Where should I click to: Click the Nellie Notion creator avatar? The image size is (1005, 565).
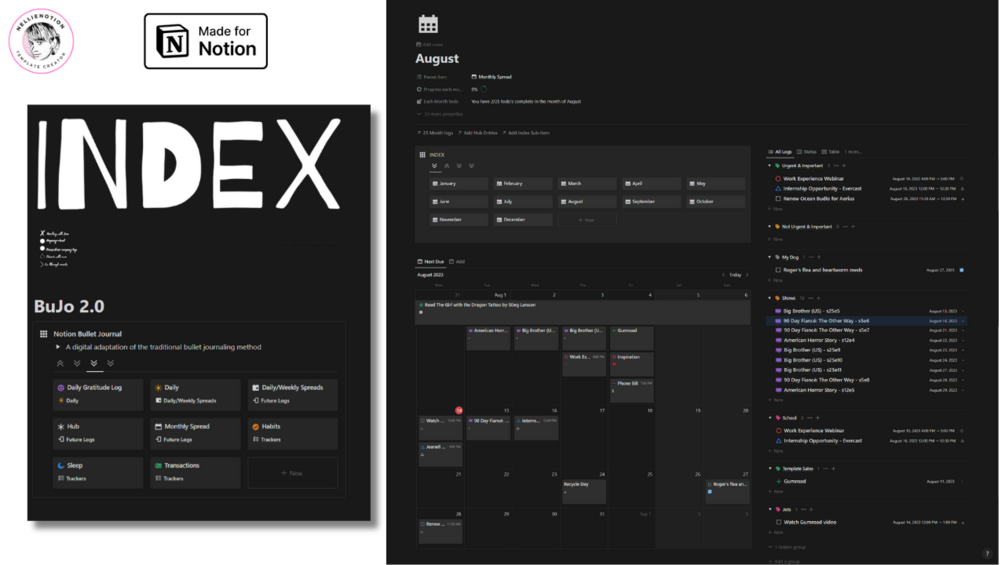pyautogui.click(x=41, y=41)
